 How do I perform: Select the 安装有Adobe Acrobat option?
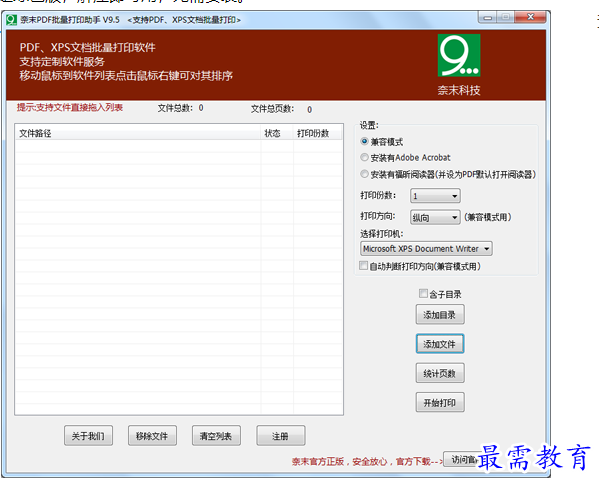[364, 157]
